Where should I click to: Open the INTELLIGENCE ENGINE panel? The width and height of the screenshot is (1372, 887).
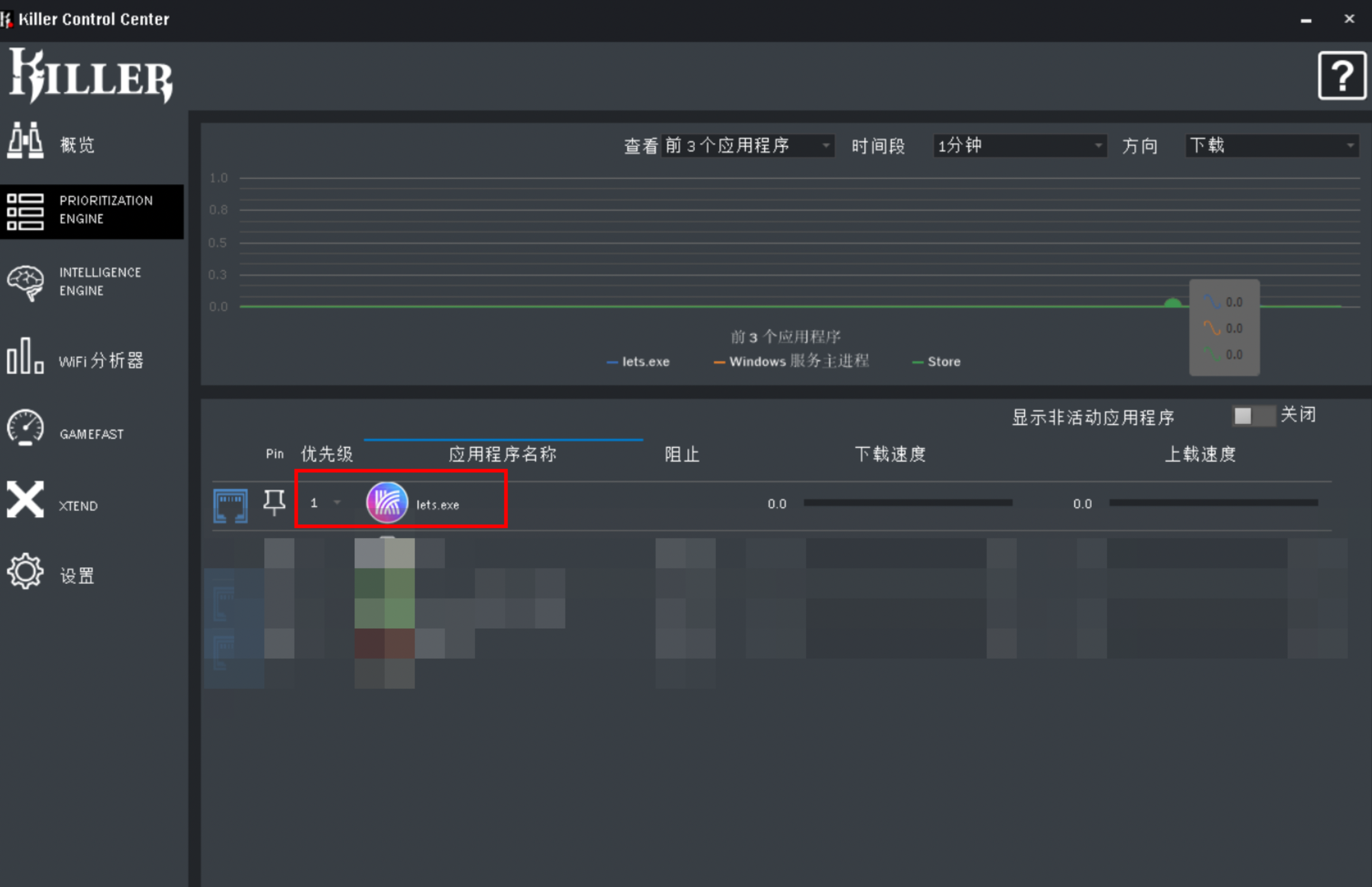click(92, 283)
